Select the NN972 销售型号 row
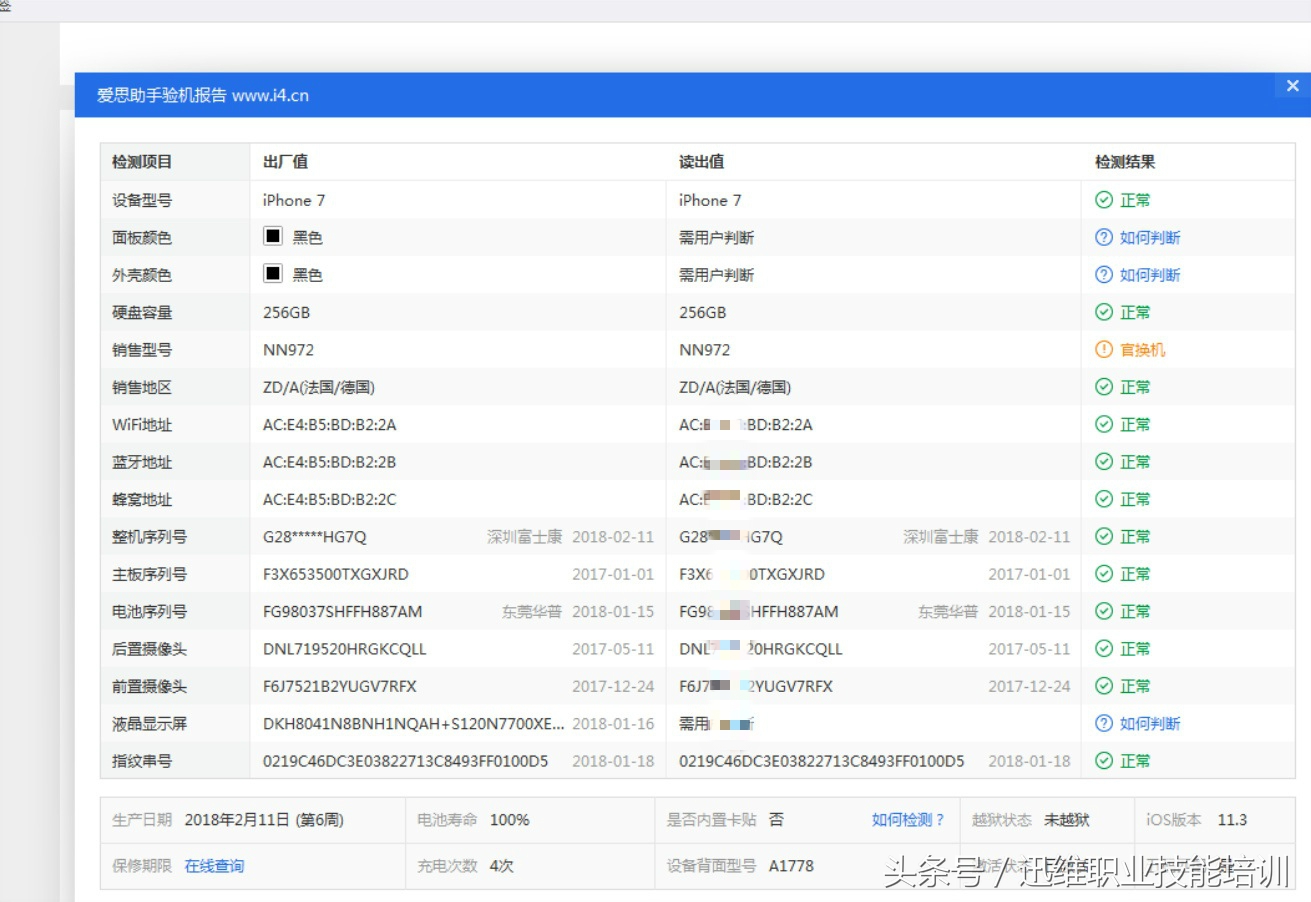1311x902 pixels. 290,349
